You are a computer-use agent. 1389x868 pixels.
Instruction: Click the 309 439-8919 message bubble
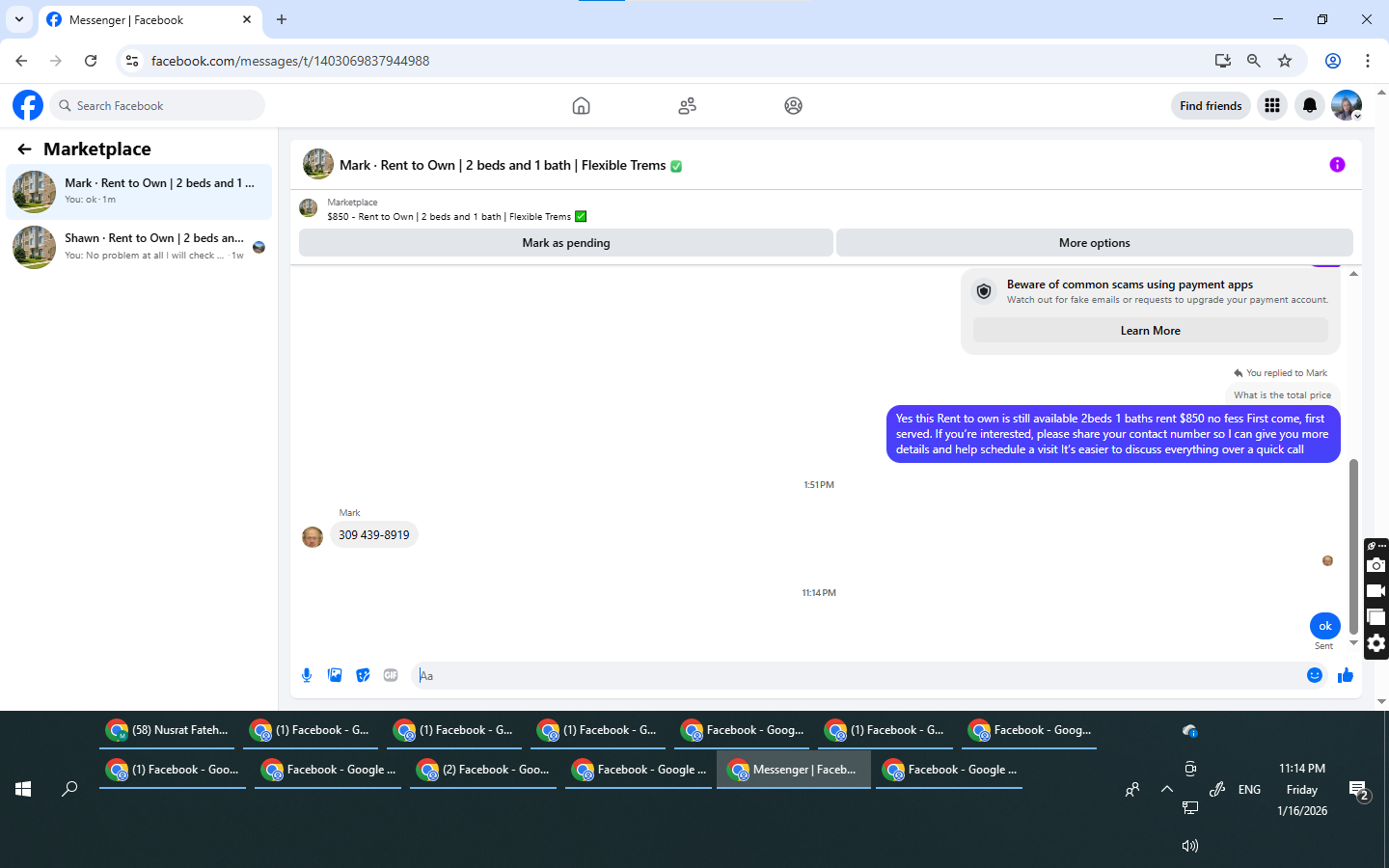374,534
